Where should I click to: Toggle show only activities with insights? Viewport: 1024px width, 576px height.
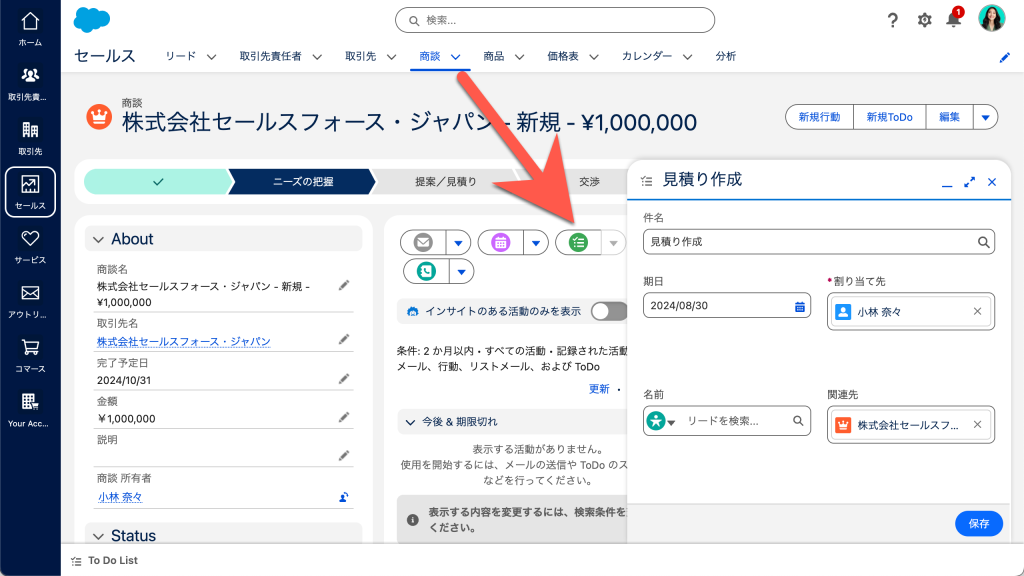point(609,312)
